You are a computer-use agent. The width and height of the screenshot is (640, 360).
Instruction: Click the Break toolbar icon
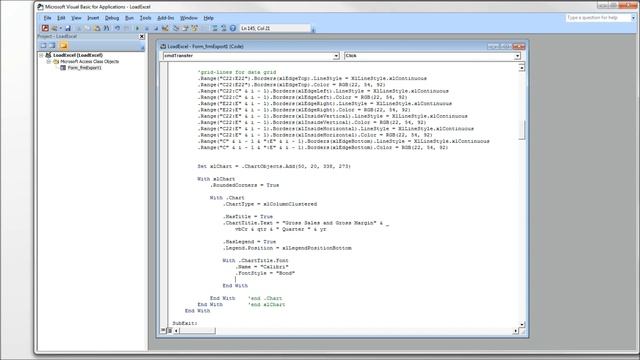pyautogui.click(x=147, y=28)
